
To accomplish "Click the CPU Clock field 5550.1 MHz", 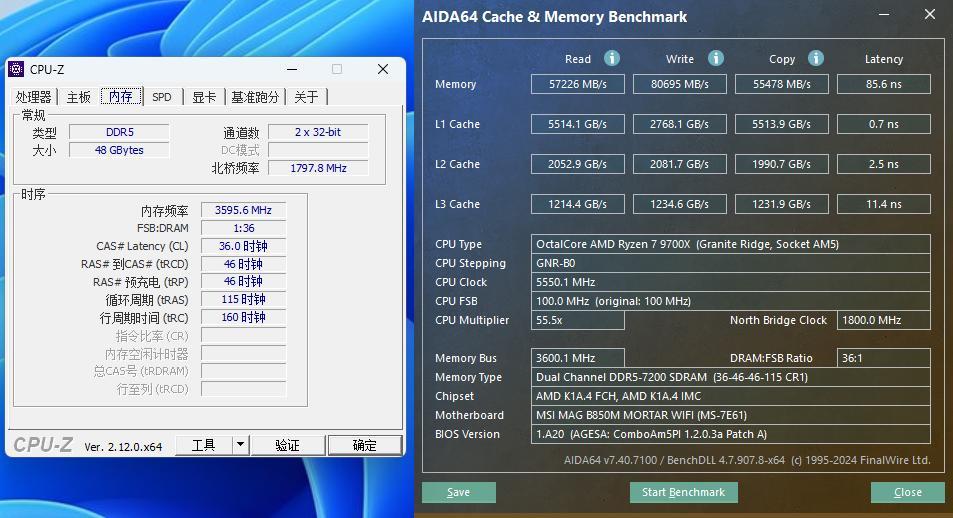I will coord(731,282).
